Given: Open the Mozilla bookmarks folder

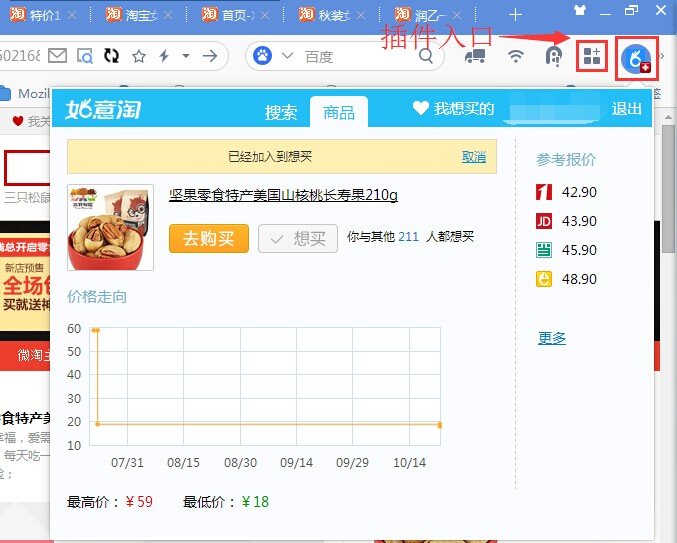Looking at the screenshot, I should pos(25,93).
